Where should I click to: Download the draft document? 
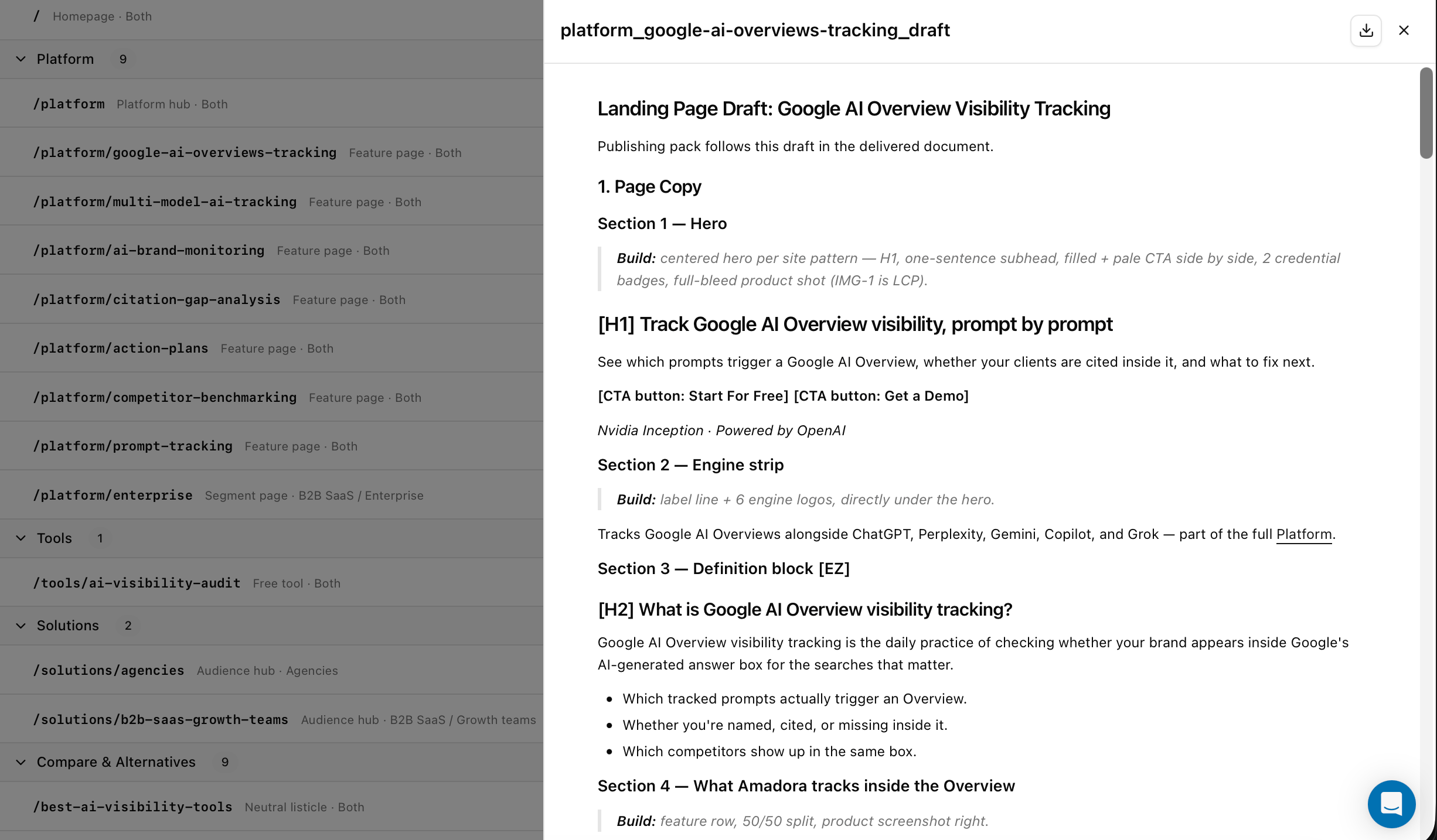coord(1366,30)
